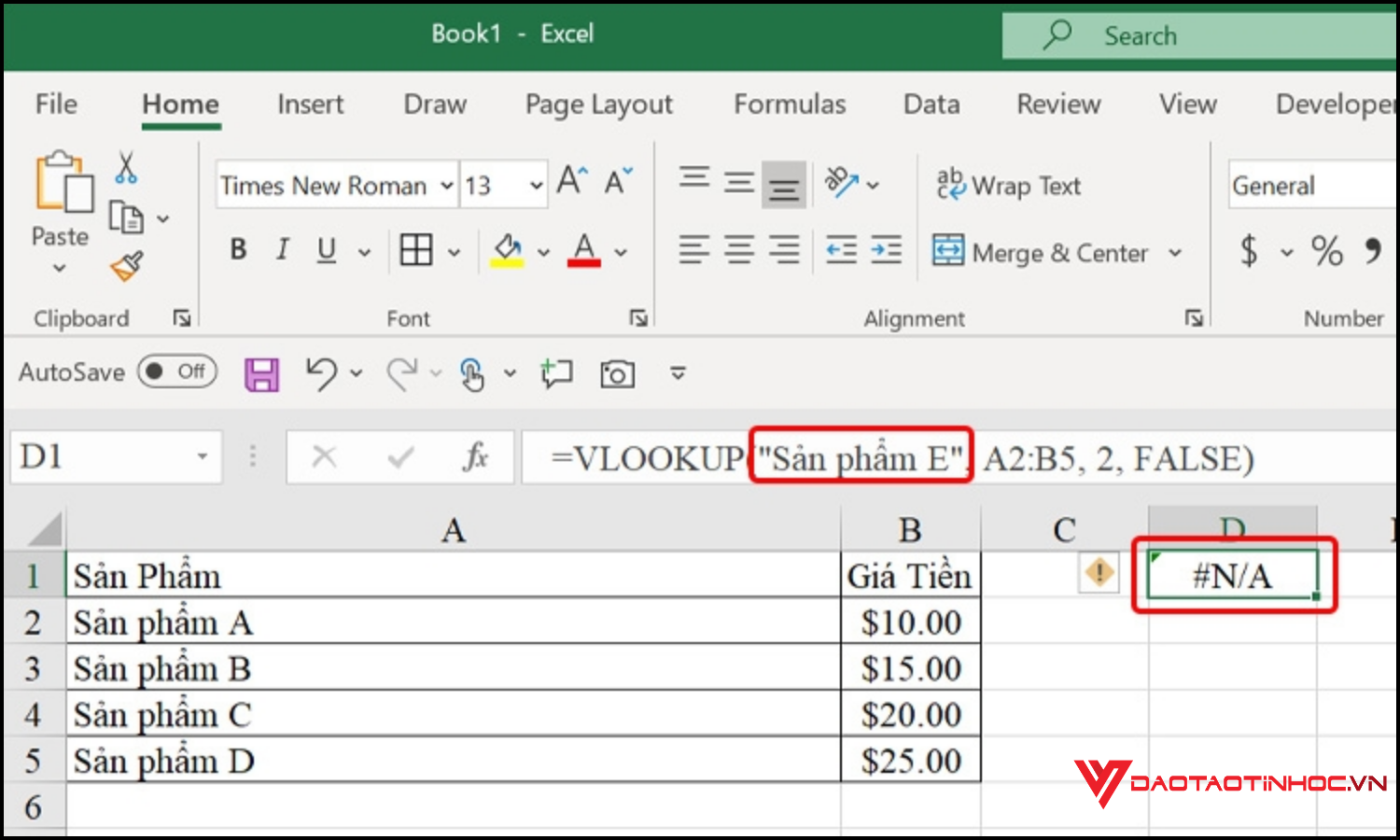1400x840 pixels.
Task: Apply italic formatting
Action: (x=282, y=249)
